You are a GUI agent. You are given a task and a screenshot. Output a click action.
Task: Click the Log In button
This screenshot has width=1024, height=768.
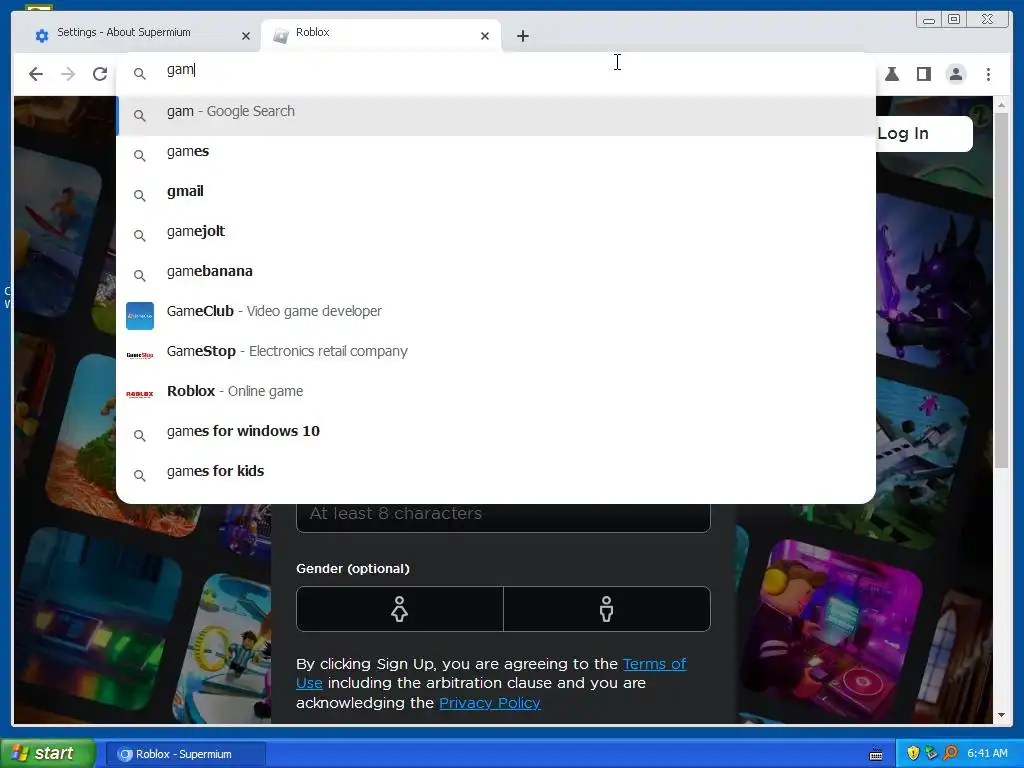click(x=923, y=134)
